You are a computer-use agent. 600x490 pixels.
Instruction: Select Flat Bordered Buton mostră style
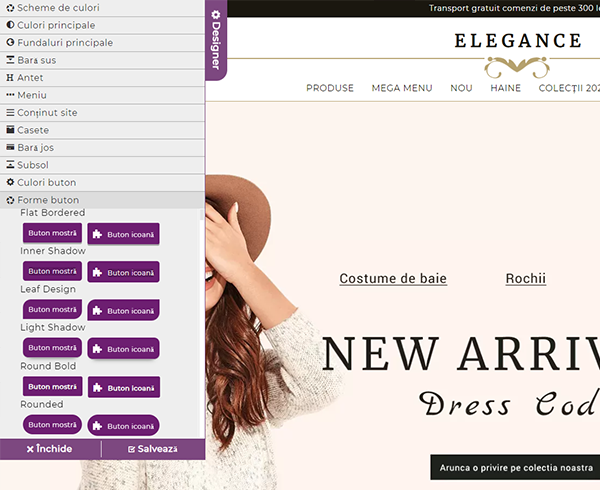pos(52,232)
